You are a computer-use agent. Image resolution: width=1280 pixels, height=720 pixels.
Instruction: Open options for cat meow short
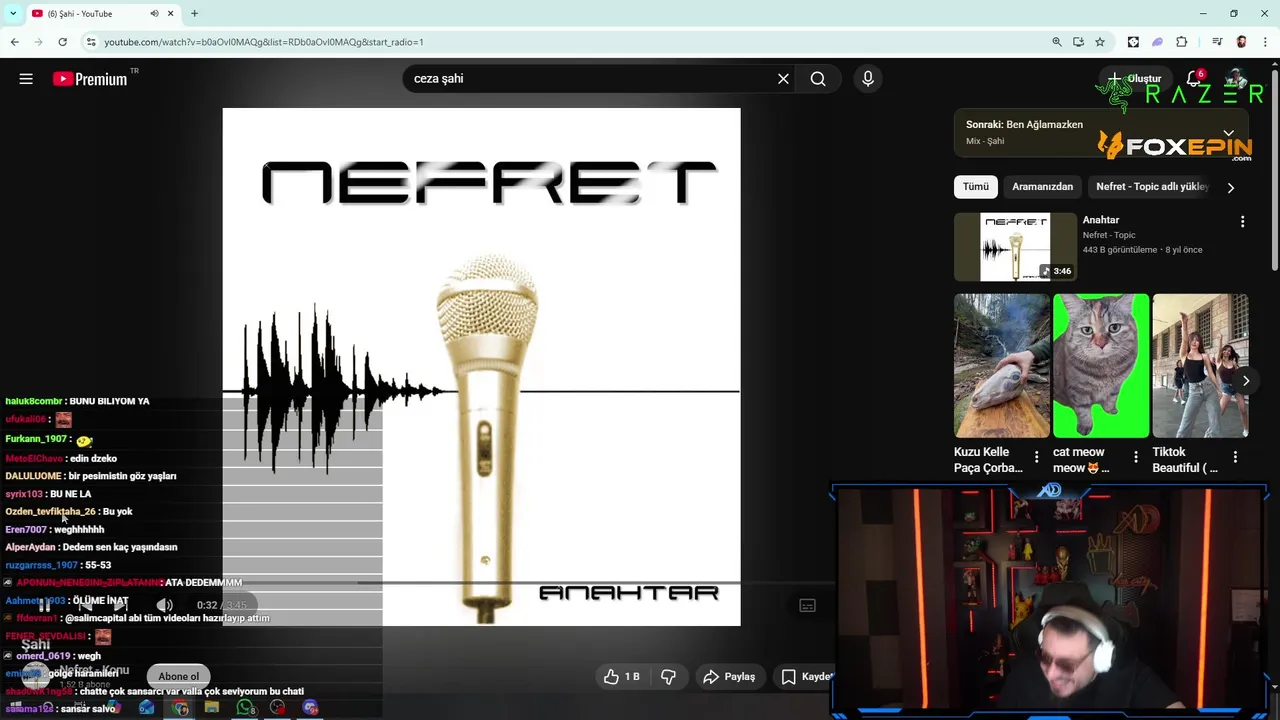[x=1135, y=457]
